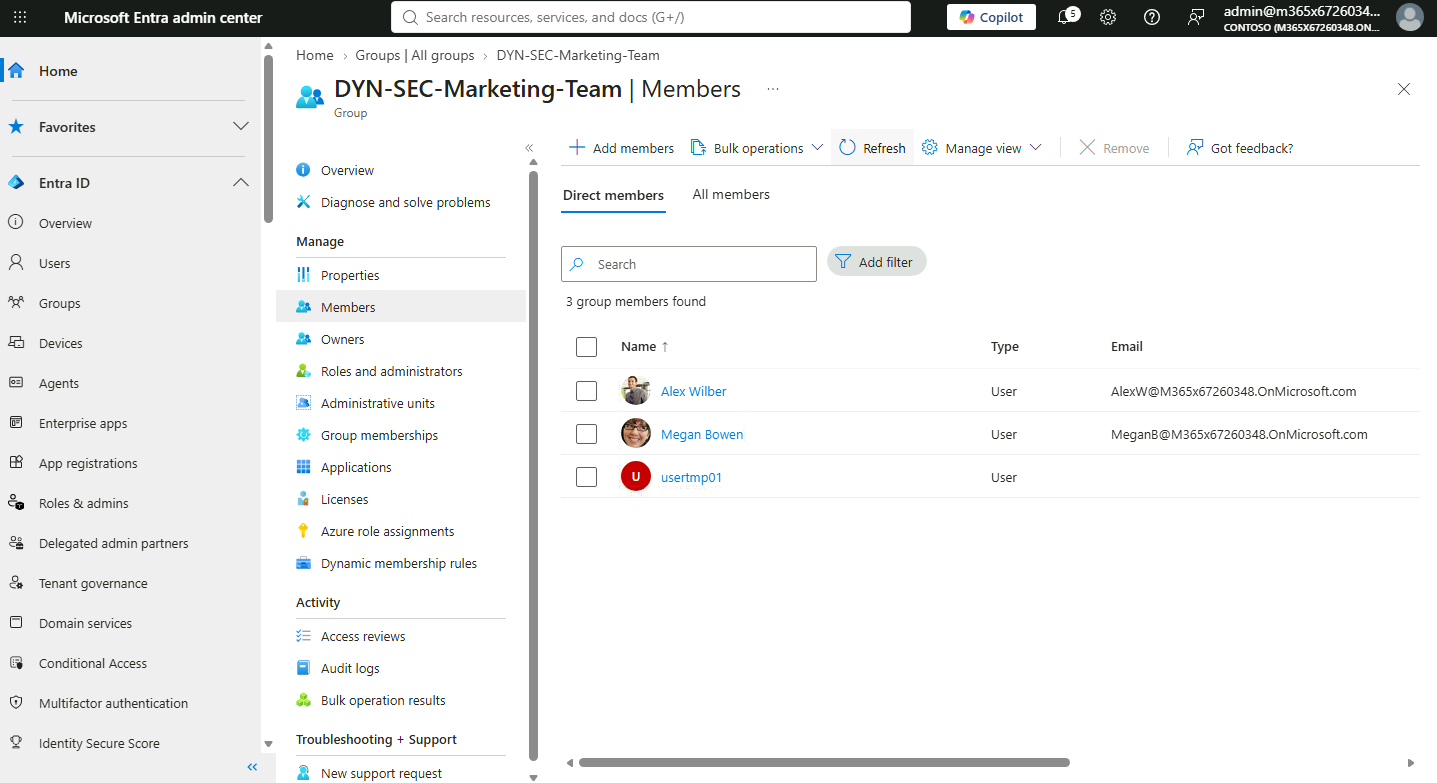
Task: Collapse the group menu double-chevron
Action: pos(530,148)
